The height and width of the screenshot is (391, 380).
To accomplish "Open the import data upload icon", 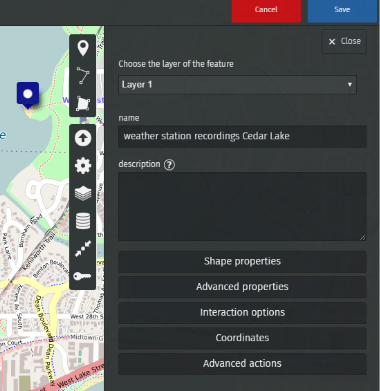I will pyautogui.click(x=83, y=138).
